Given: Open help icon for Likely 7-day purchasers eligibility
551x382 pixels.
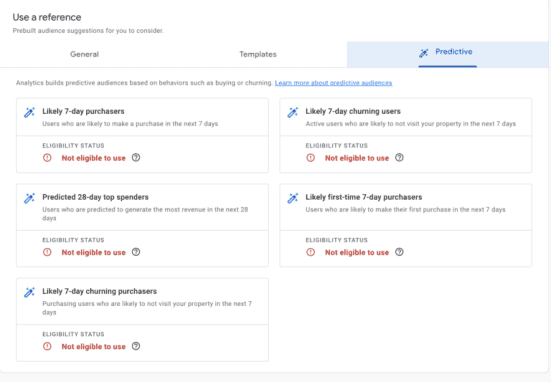Looking at the screenshot, I should click(x=136, y=158).
